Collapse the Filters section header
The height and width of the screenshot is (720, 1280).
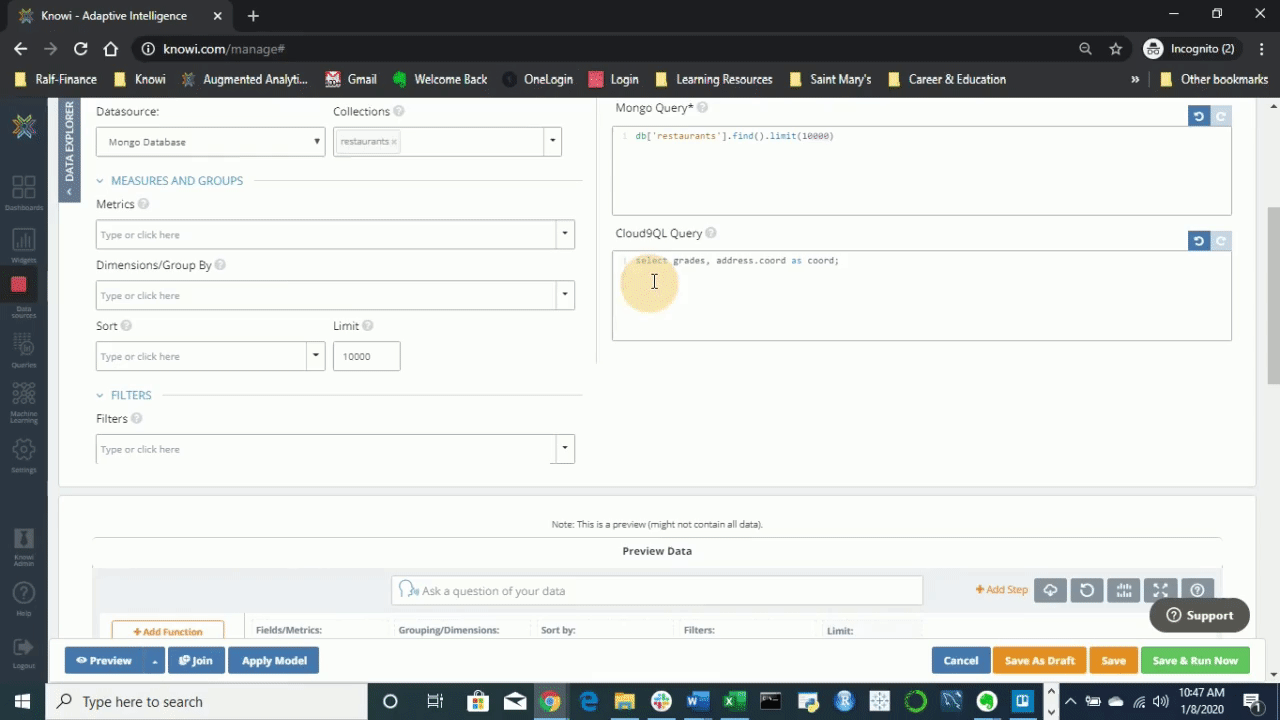click(100, 395)
